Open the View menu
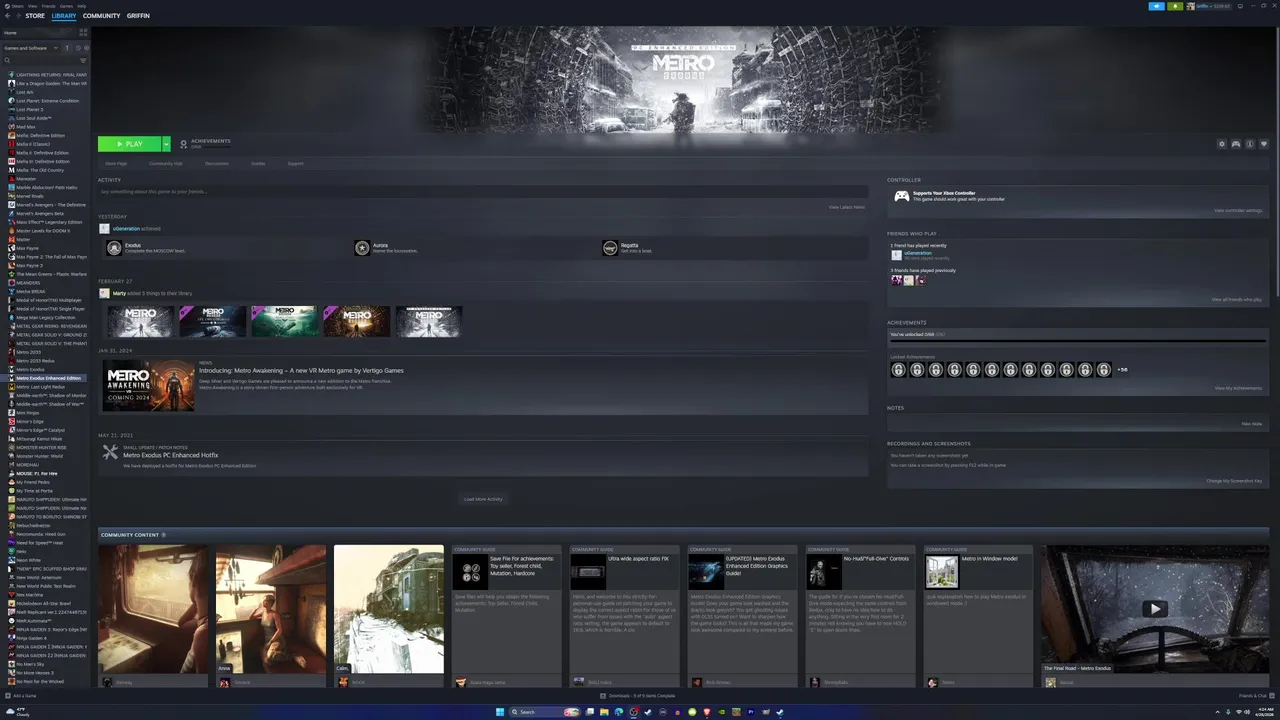The height and width of the screenshot is (720, 1280). click(33, 6)
